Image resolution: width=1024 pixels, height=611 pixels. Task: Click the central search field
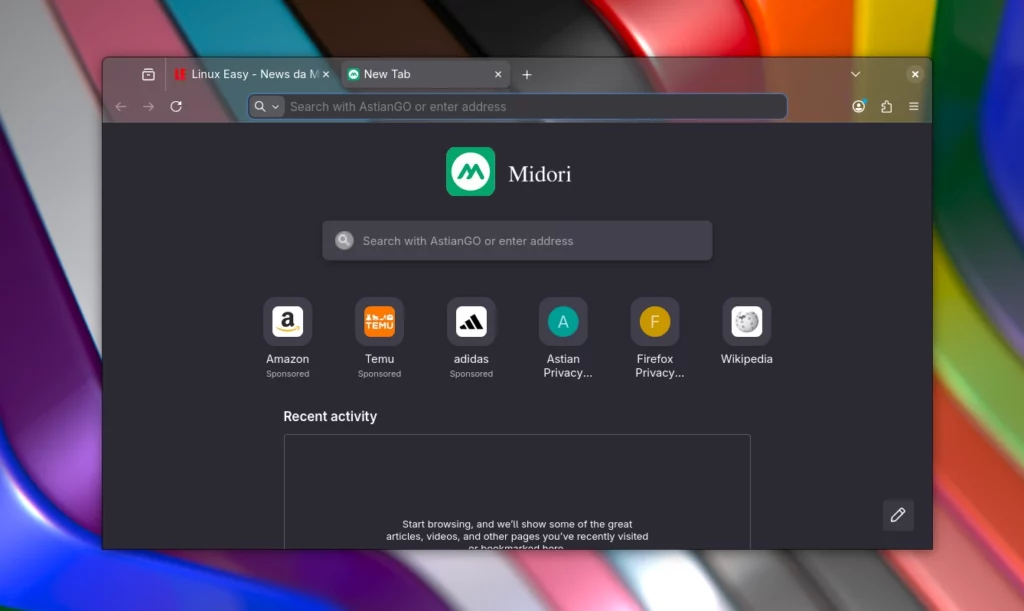coord(516,240)
